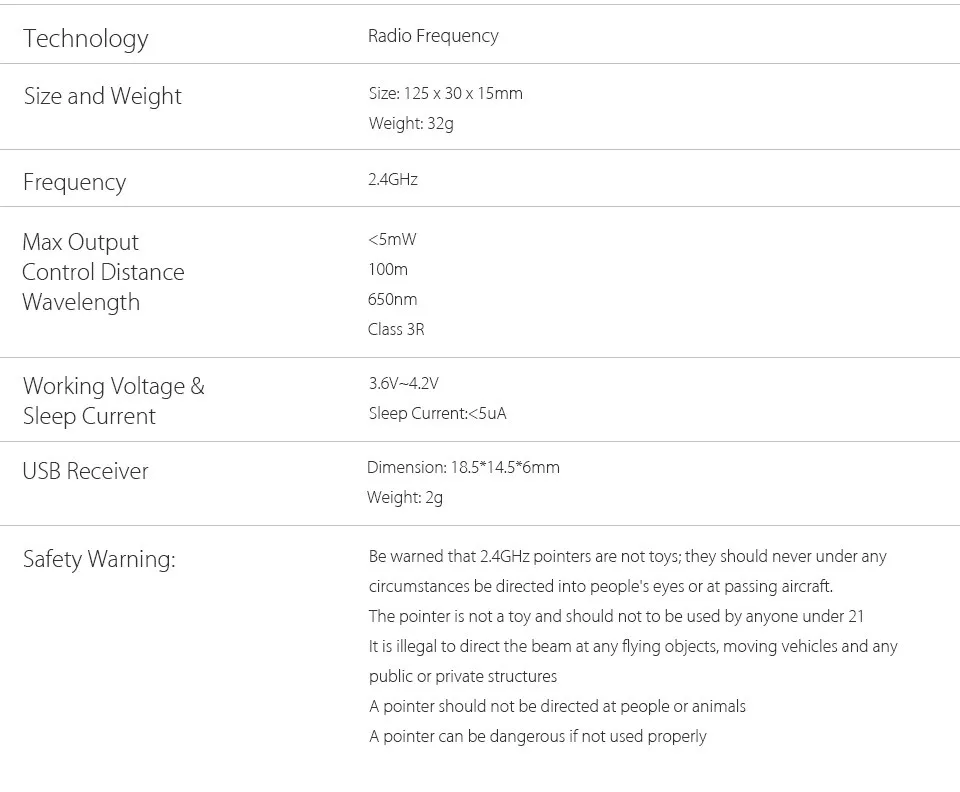The height and width of the screenshot is (792, 960).
Task: Click the Frequency heading
Action: [74, 182]
